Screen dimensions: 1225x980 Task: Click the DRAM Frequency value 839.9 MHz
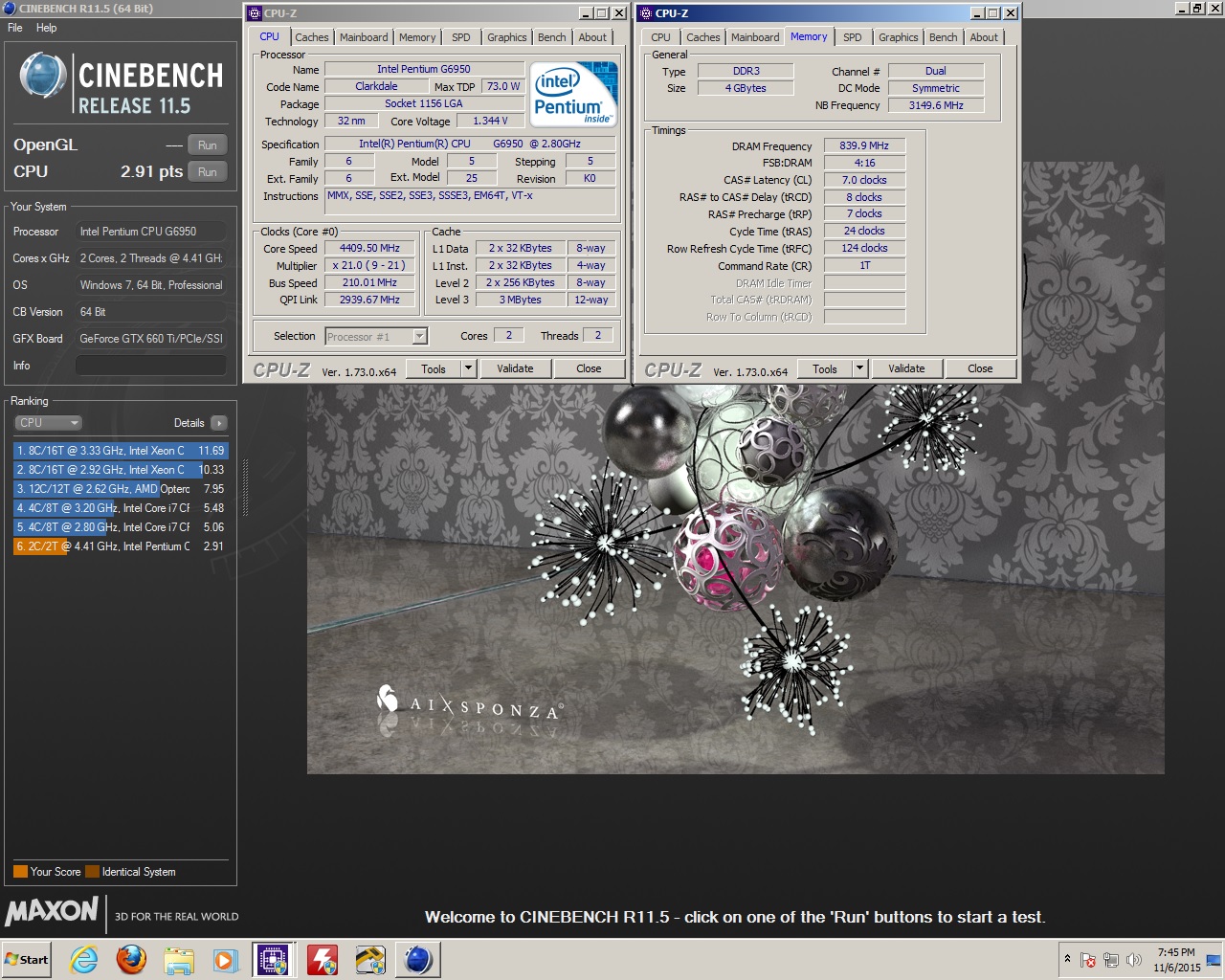864,145
